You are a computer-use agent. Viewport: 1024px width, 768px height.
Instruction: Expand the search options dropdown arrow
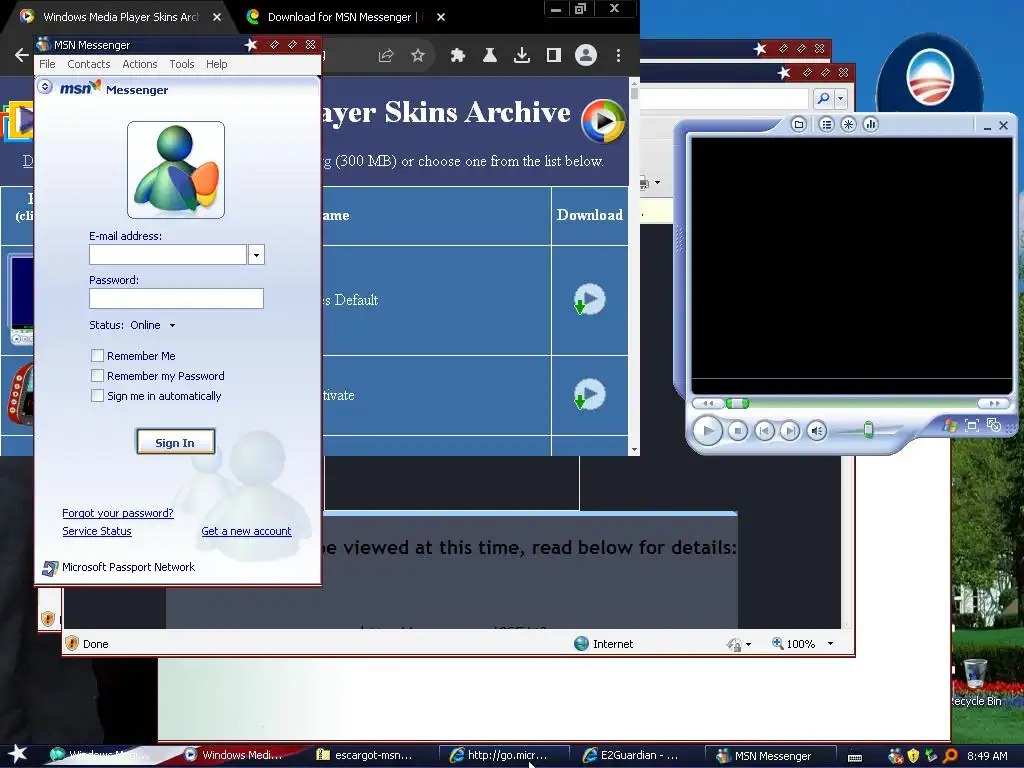(x=840, y=99)
